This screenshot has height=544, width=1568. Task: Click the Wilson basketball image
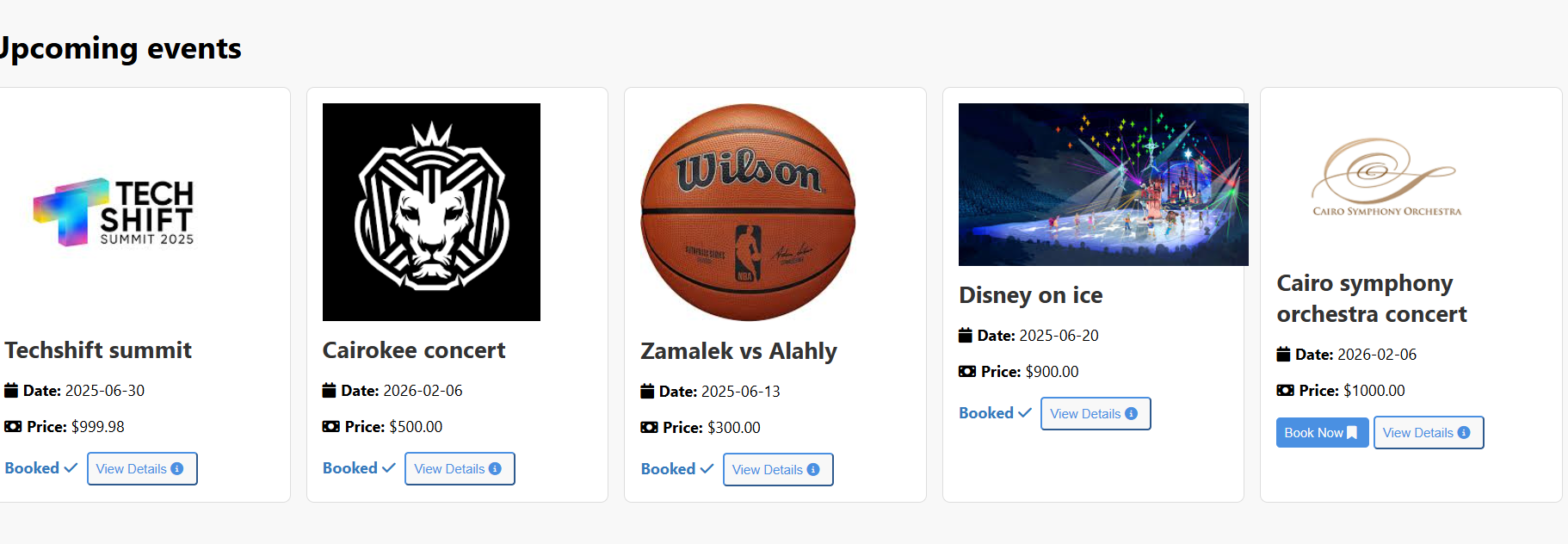pos(749,212)
